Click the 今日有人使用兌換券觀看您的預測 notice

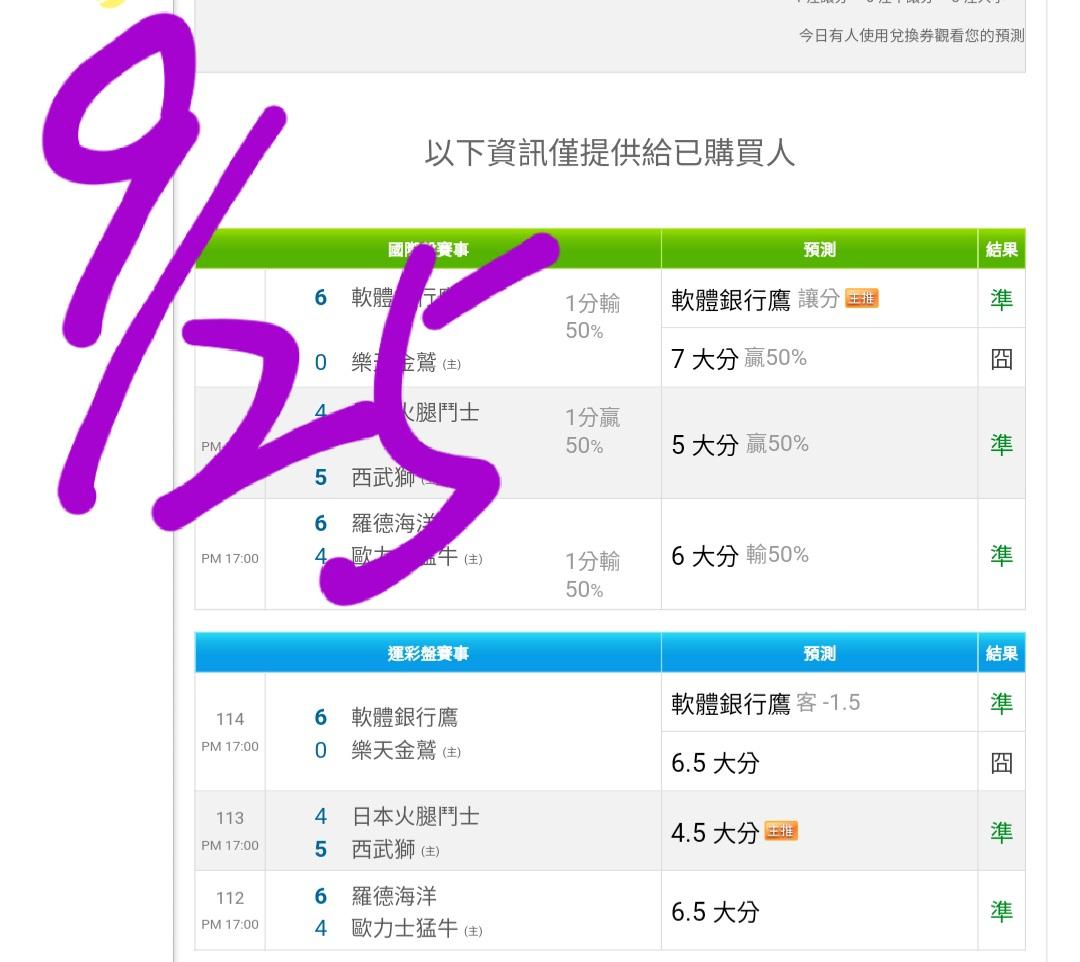click(x=910, y=35)
